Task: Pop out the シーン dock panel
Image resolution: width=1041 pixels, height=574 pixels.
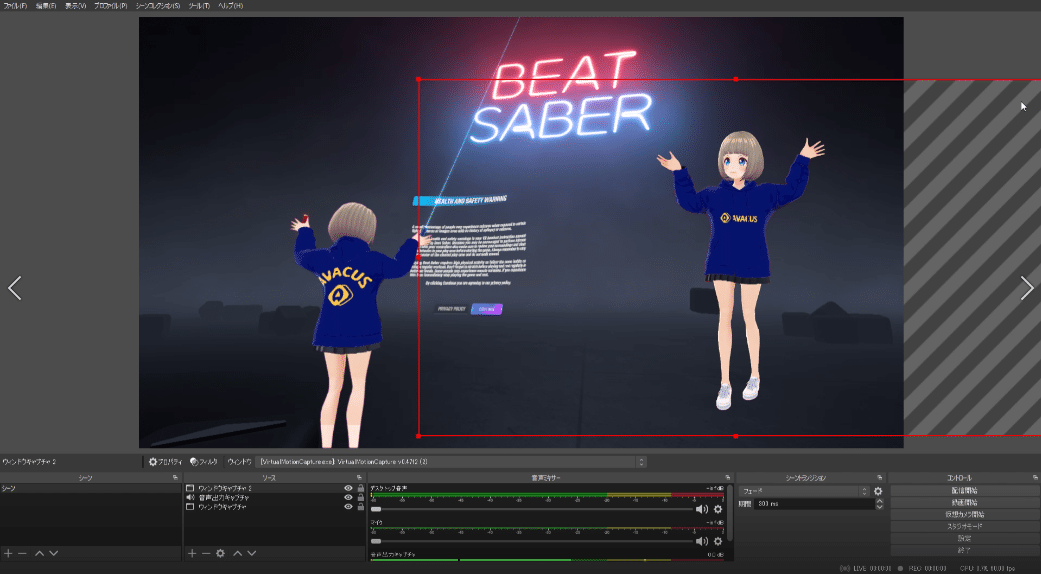Action: pyautogui.click(x=175, y=478)
